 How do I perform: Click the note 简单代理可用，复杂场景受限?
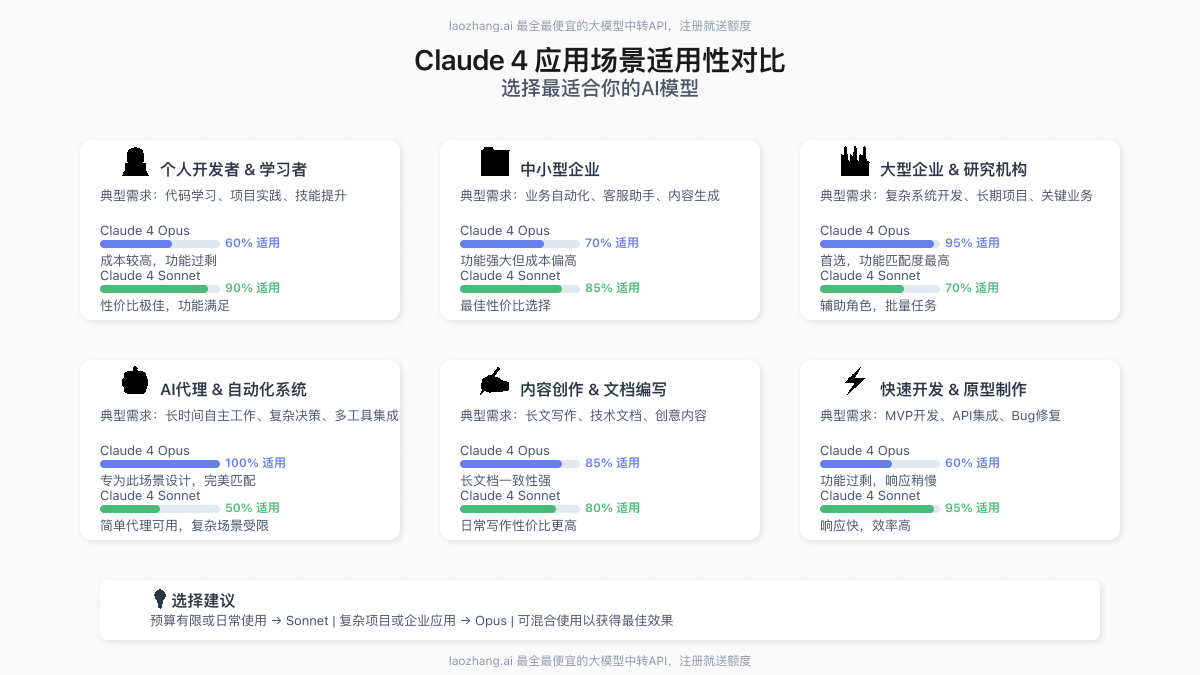[x=184, y=526]
